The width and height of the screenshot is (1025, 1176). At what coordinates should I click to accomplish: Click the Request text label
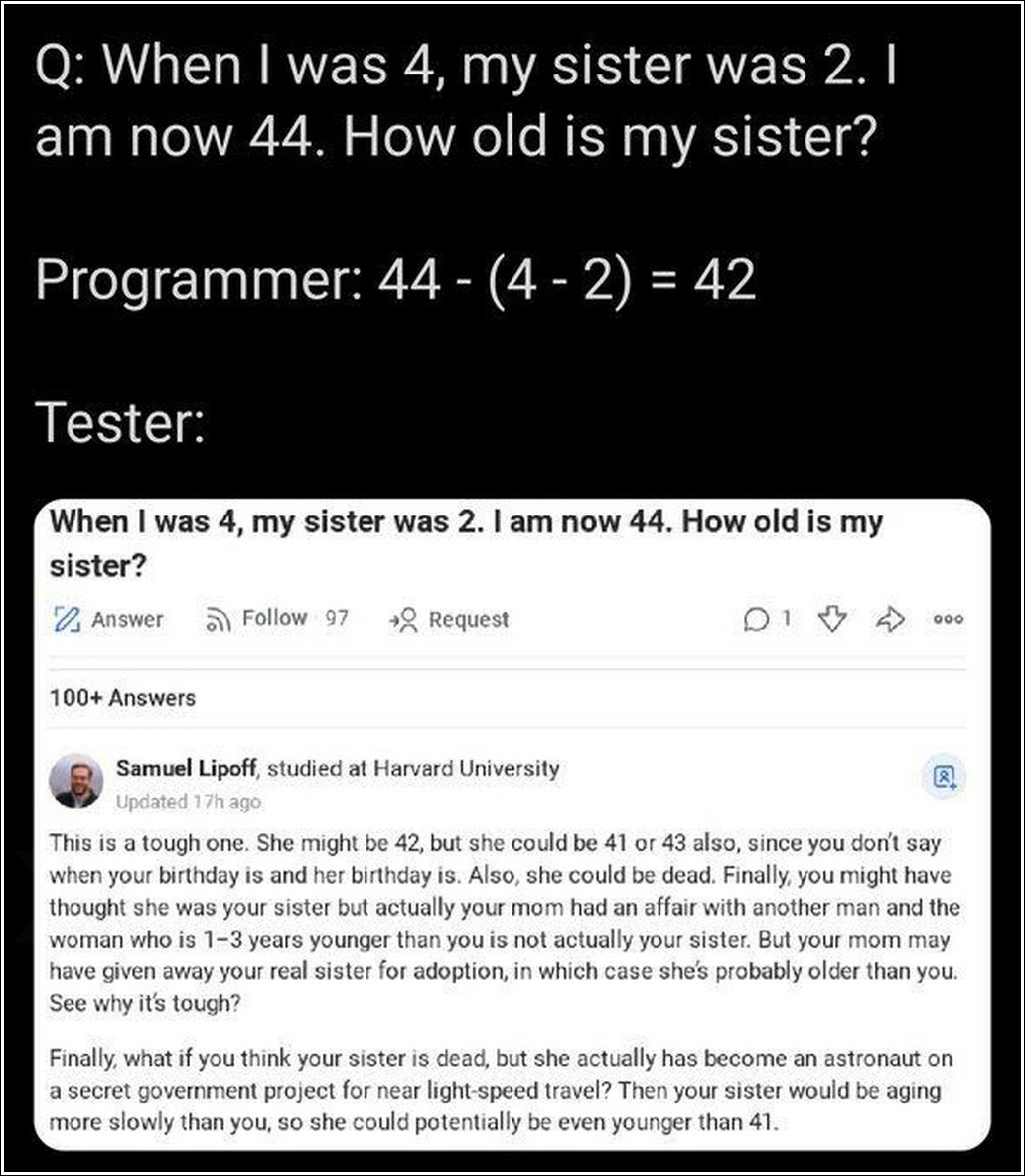(469, 620)
